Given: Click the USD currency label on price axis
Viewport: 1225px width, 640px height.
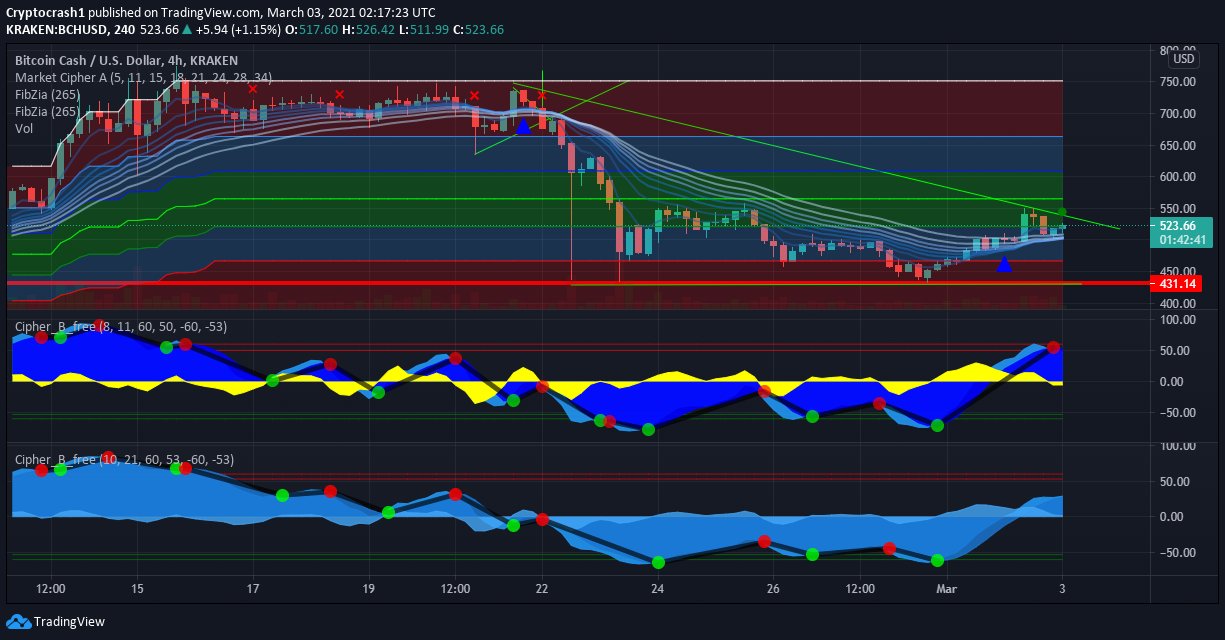Looking at the screenshot, I should click(1184, 59).
